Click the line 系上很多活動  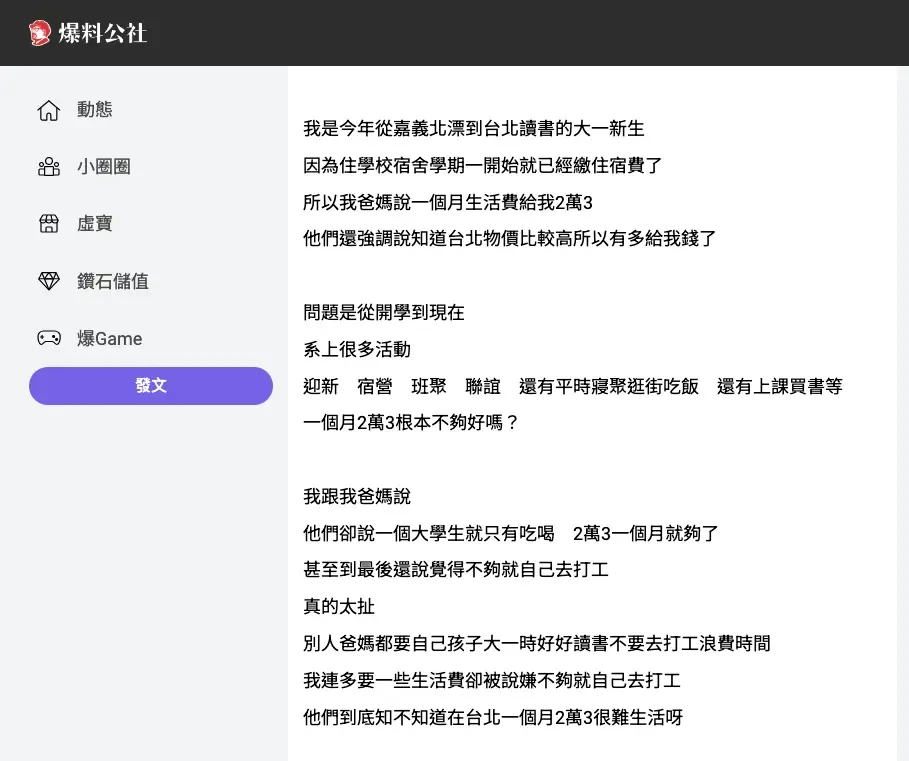(x=357, y=349)
